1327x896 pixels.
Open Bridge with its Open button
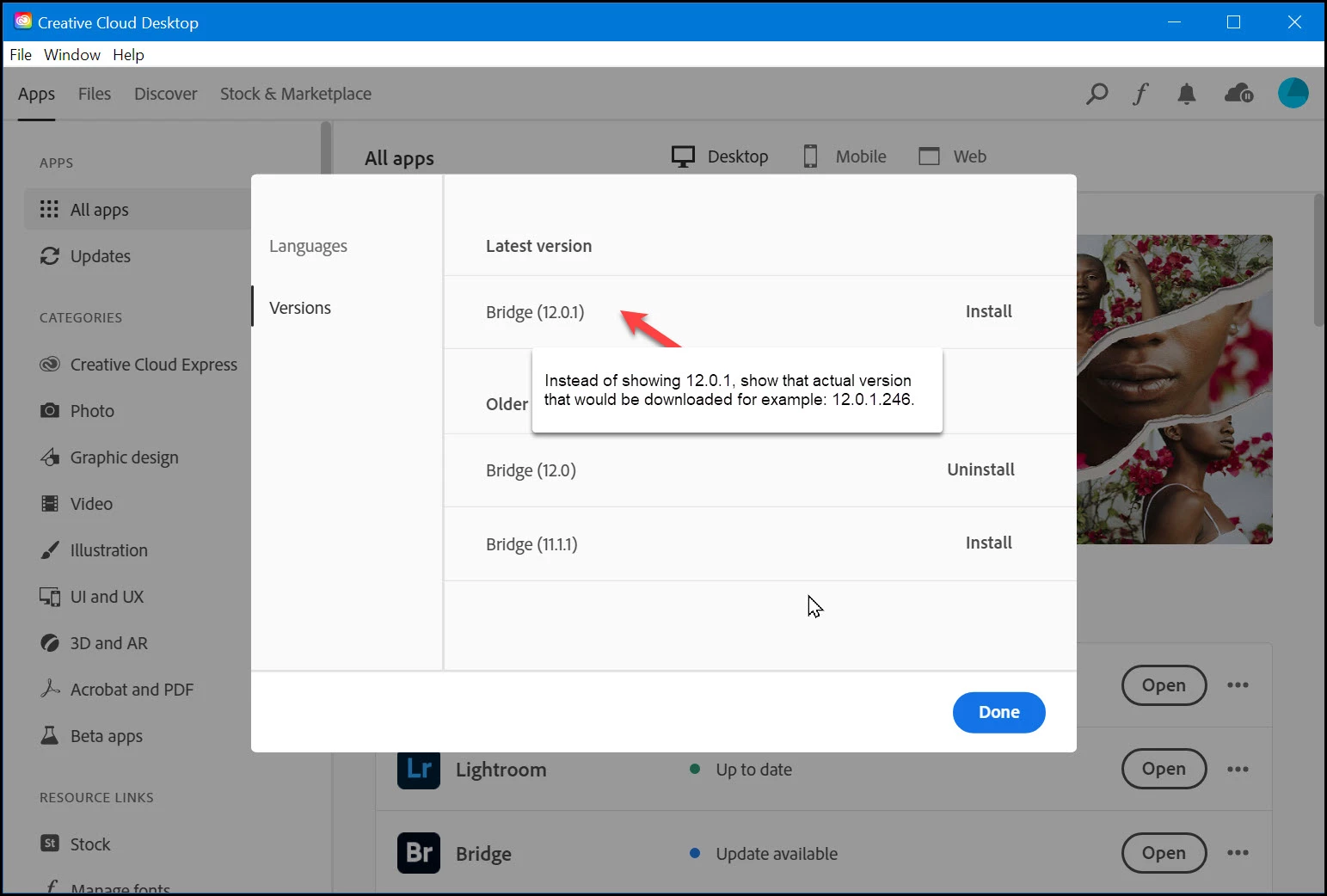(x=1164, y=853)
